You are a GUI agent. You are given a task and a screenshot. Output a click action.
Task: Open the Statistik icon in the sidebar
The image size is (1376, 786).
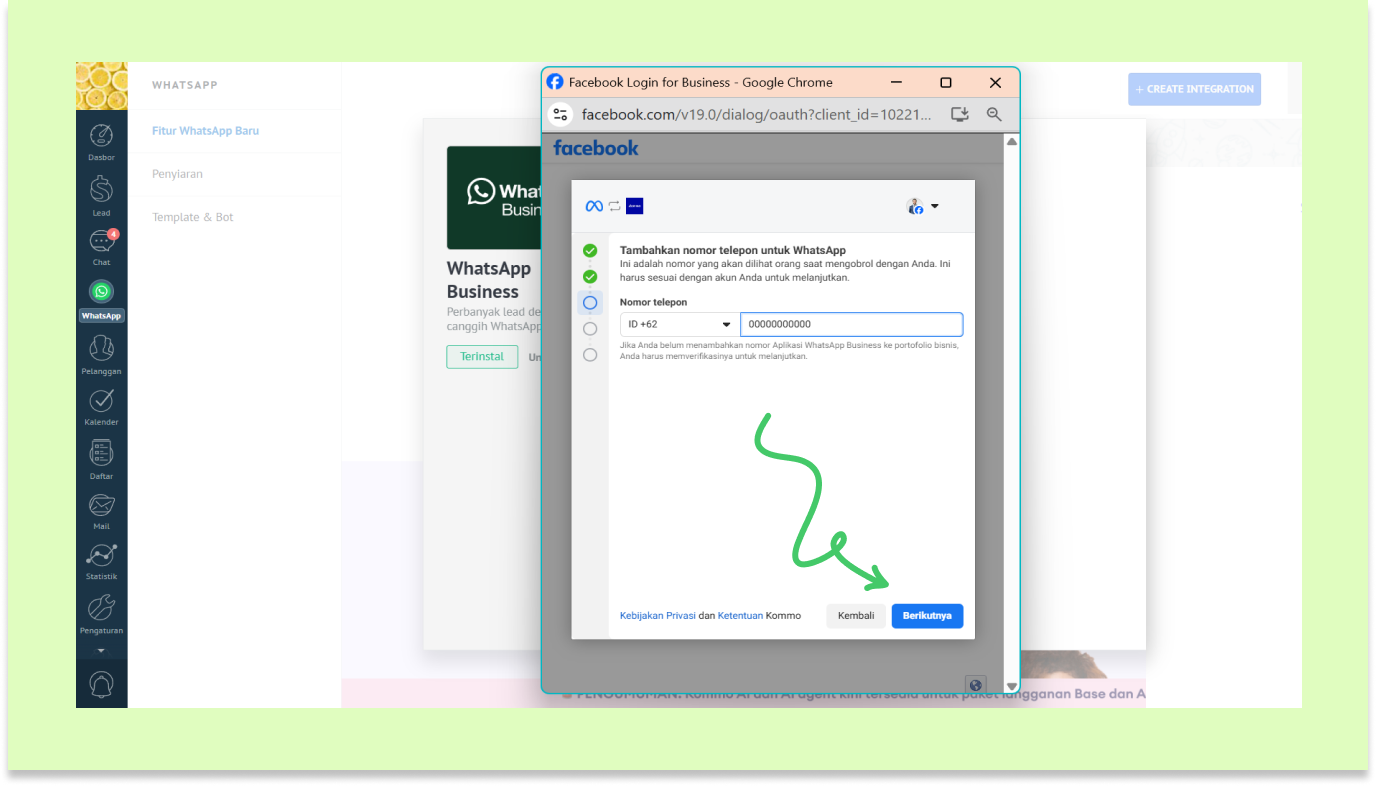click(x=101, y=555)
